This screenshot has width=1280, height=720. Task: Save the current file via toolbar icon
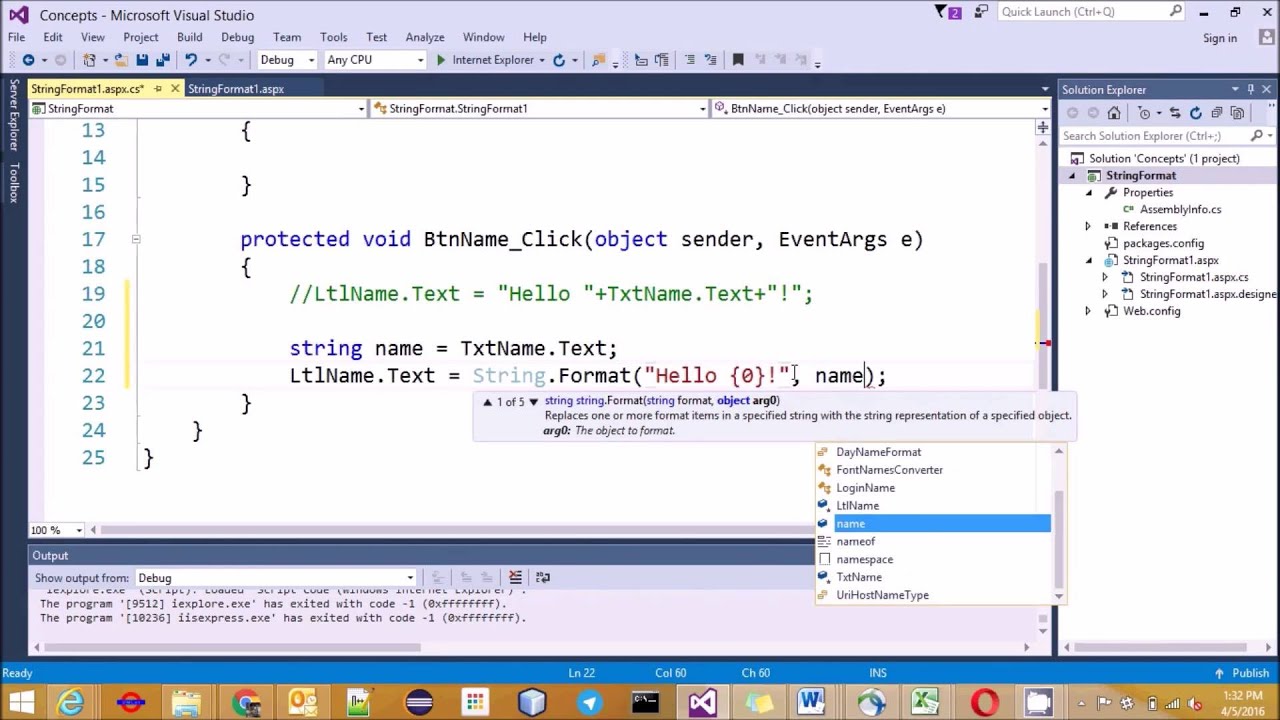tap(142, 60)
